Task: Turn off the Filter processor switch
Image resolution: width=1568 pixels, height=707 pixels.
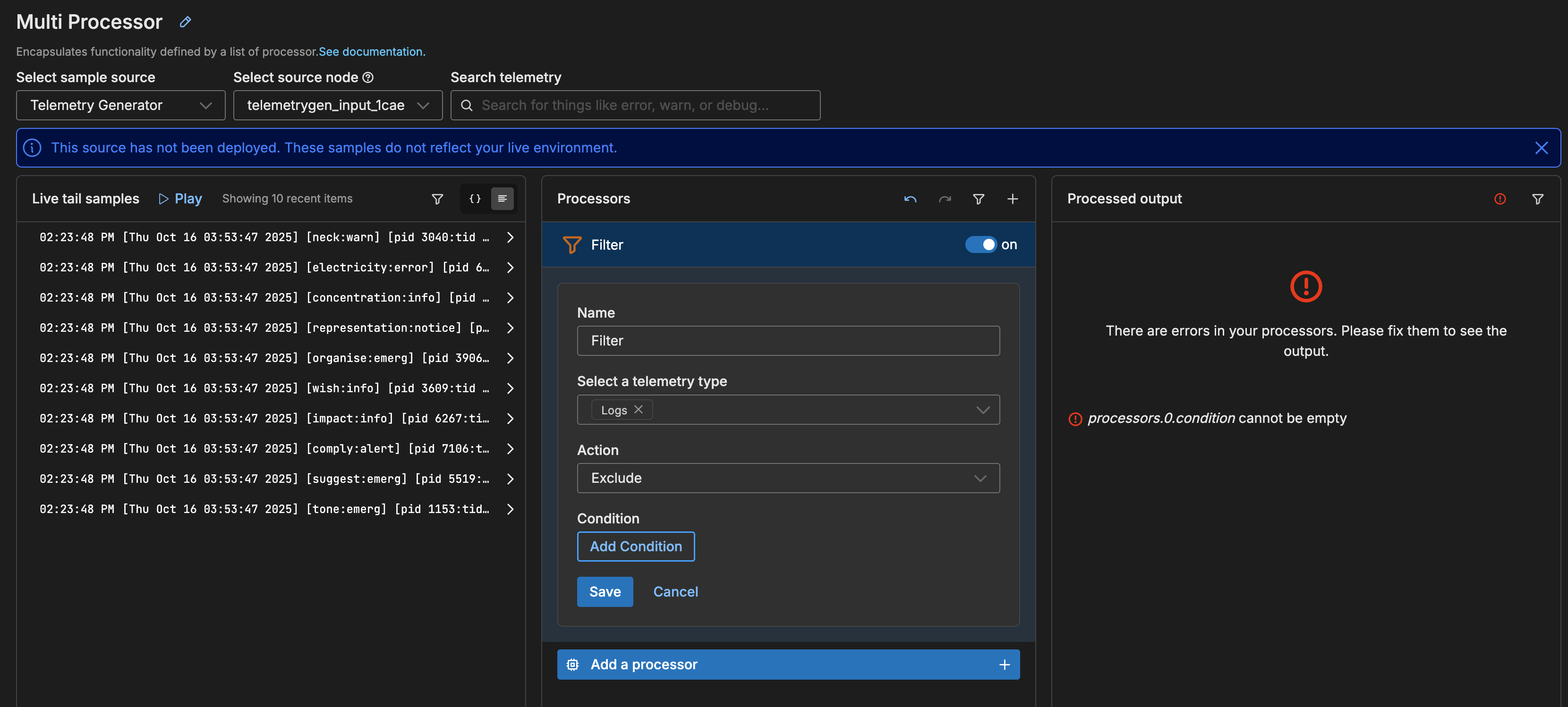Action: coord(980,244)
